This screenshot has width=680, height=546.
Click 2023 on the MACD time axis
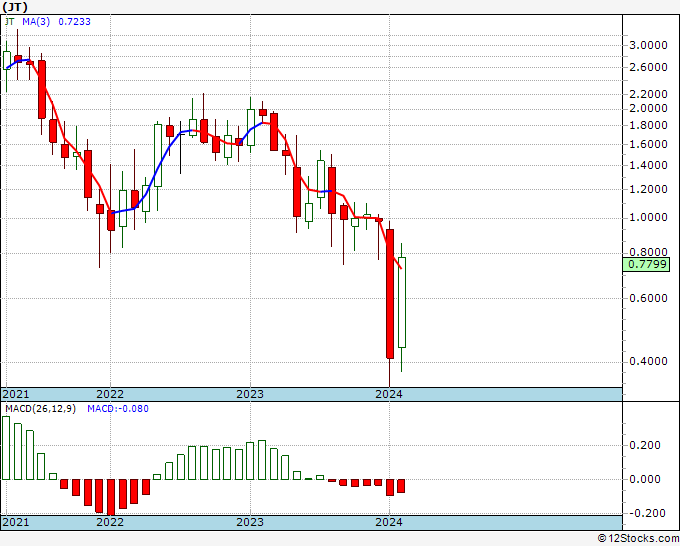250,522
